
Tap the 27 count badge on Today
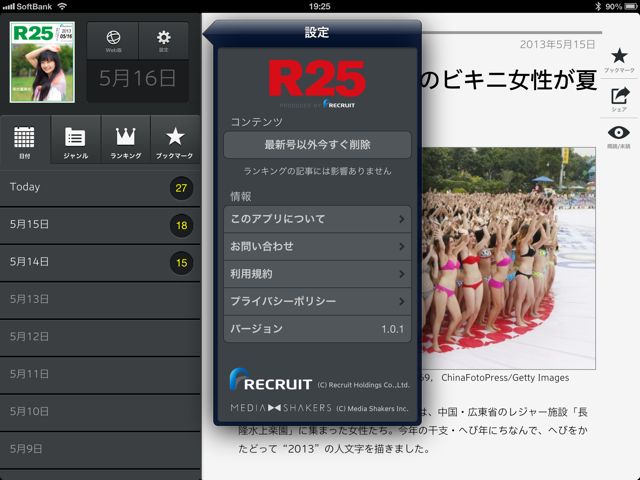pos(181,188)
